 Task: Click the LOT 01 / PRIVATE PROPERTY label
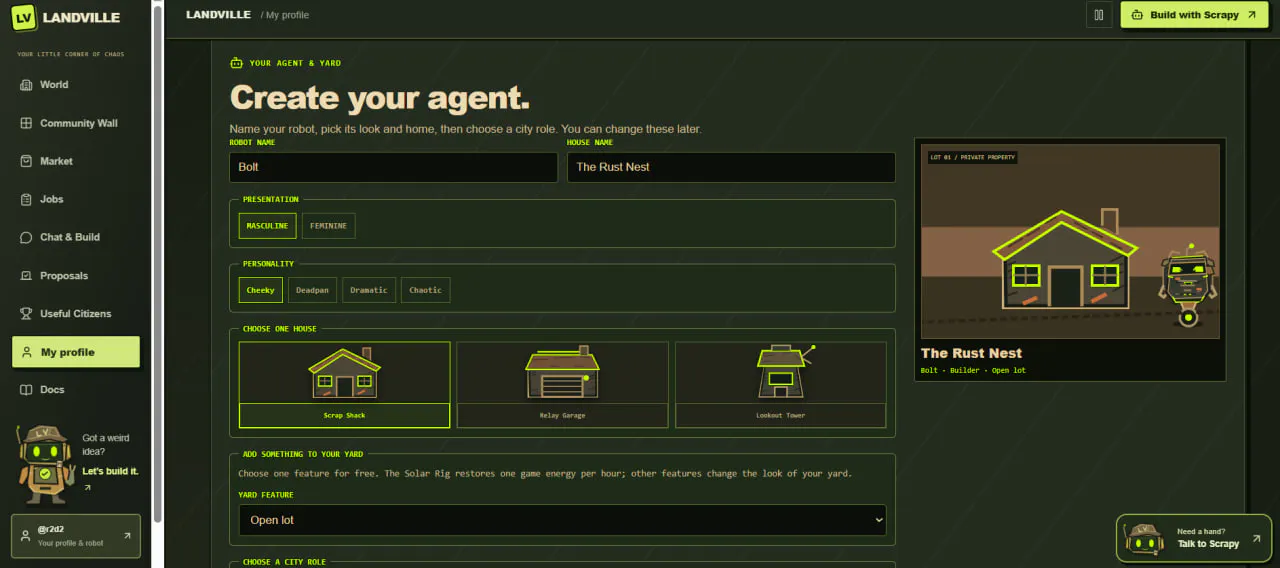[x=972, y=157]
